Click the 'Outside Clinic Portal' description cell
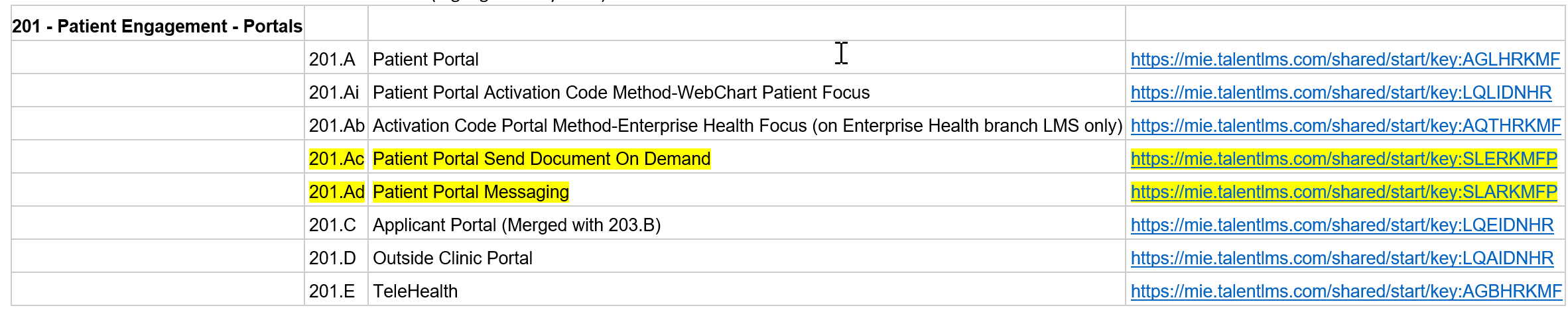Screen dimensions: 1568x312 point(452,258)
